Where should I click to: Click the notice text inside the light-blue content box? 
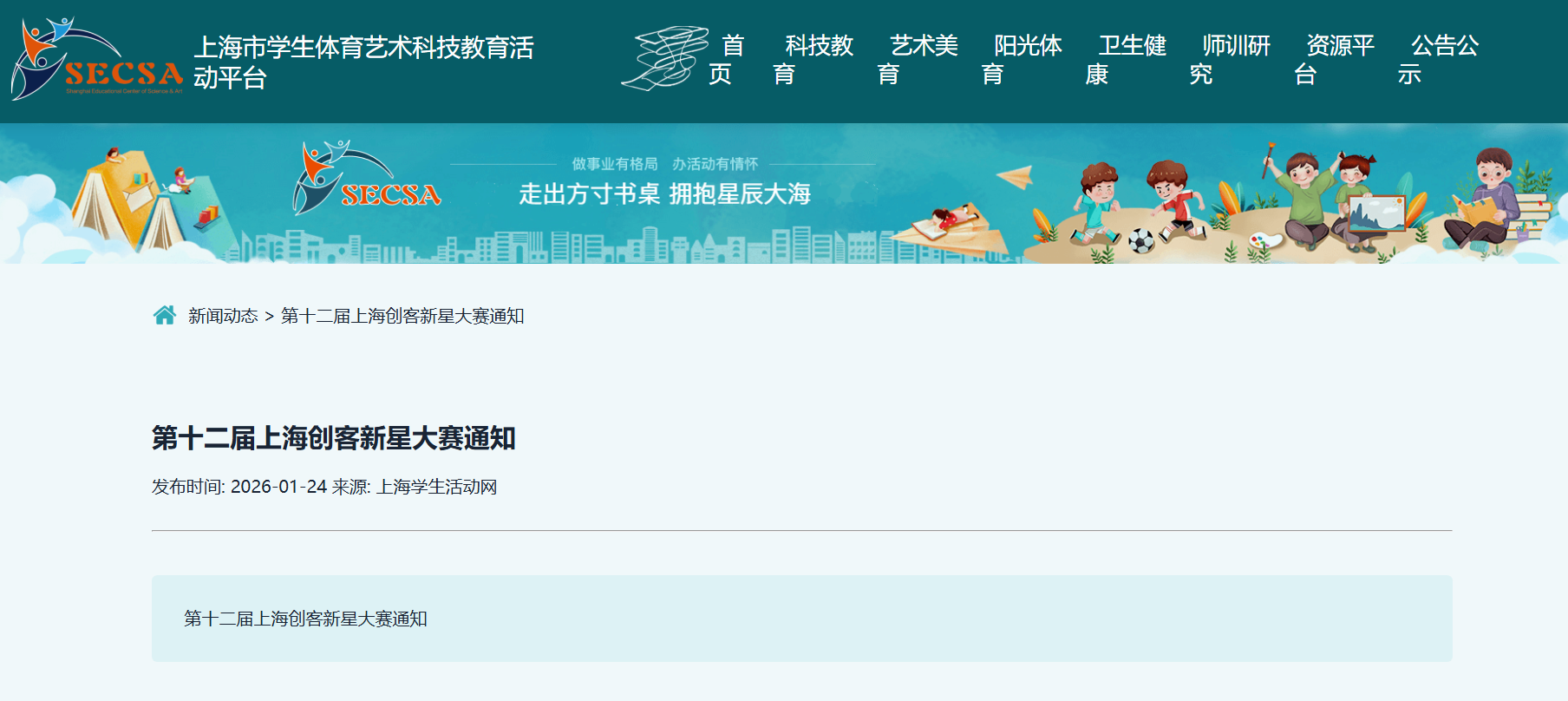pyautogui.click(x=305, y=619)
